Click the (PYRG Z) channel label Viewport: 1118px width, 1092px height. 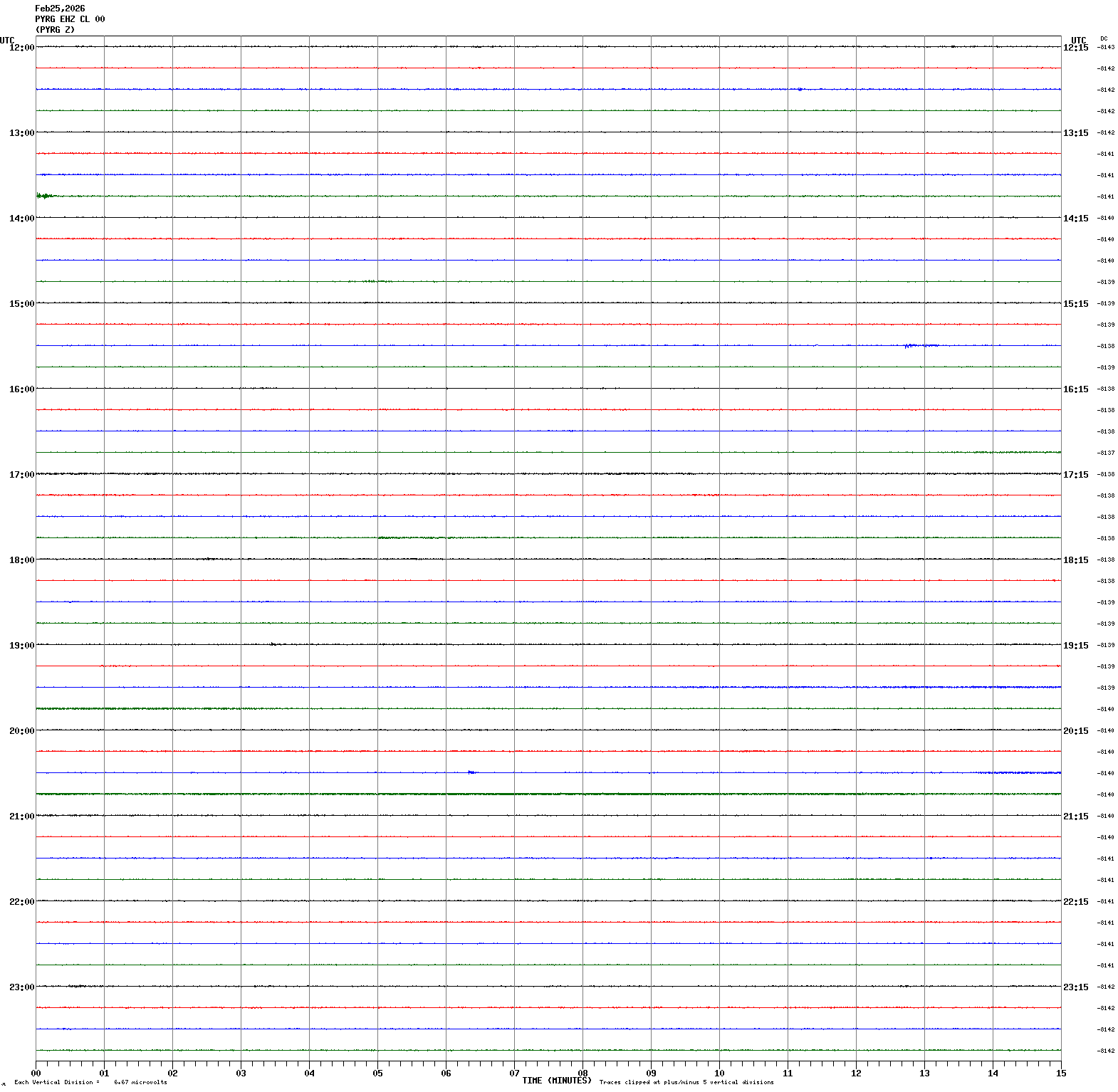[55, 30]
